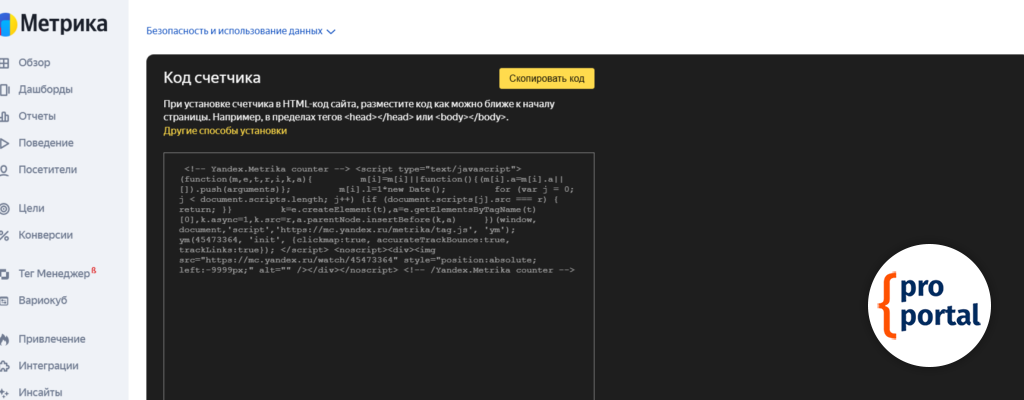Expand the Безопасность и использование данных section
Viewport: 1024px width, 400px height.
(234, 31)
